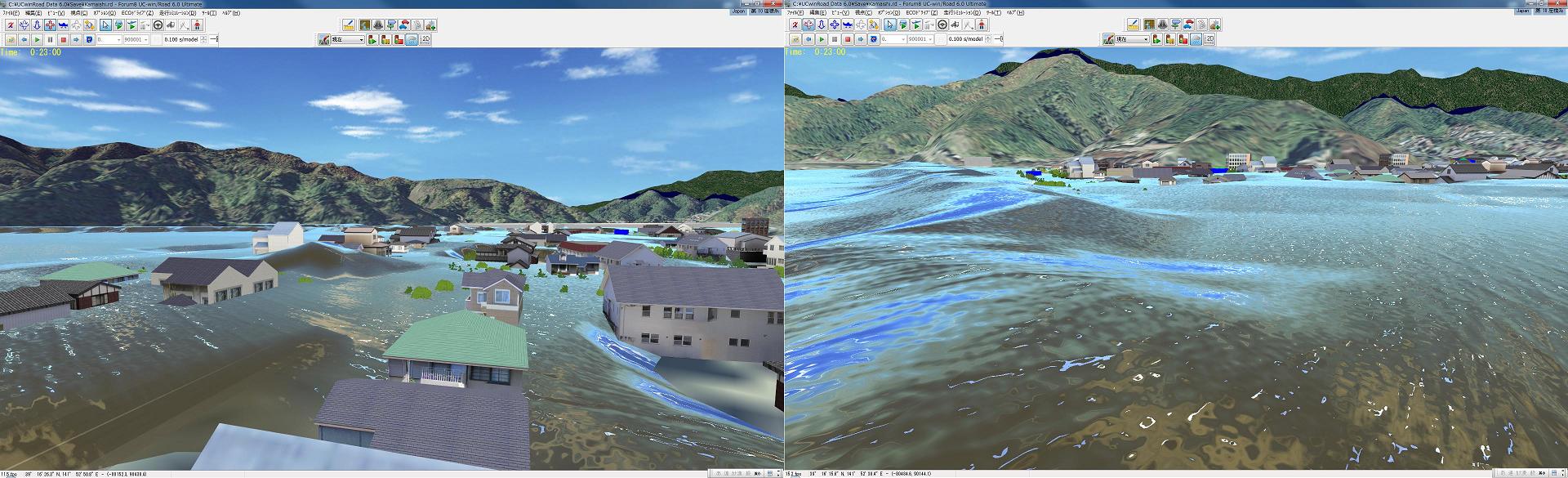Click the Japan button in right window

[1523, 11]
